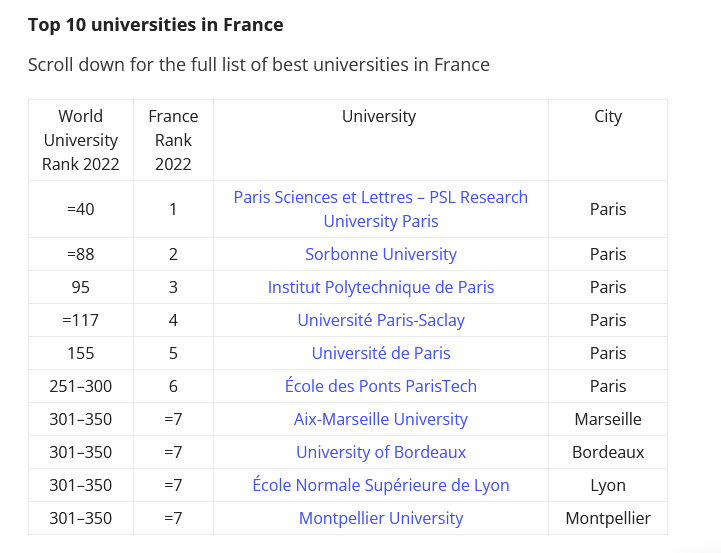Image resolution: width=721 pixels, height=553 pixels.
Task: Open University of Bordeaux link
Action: [380, 452]
